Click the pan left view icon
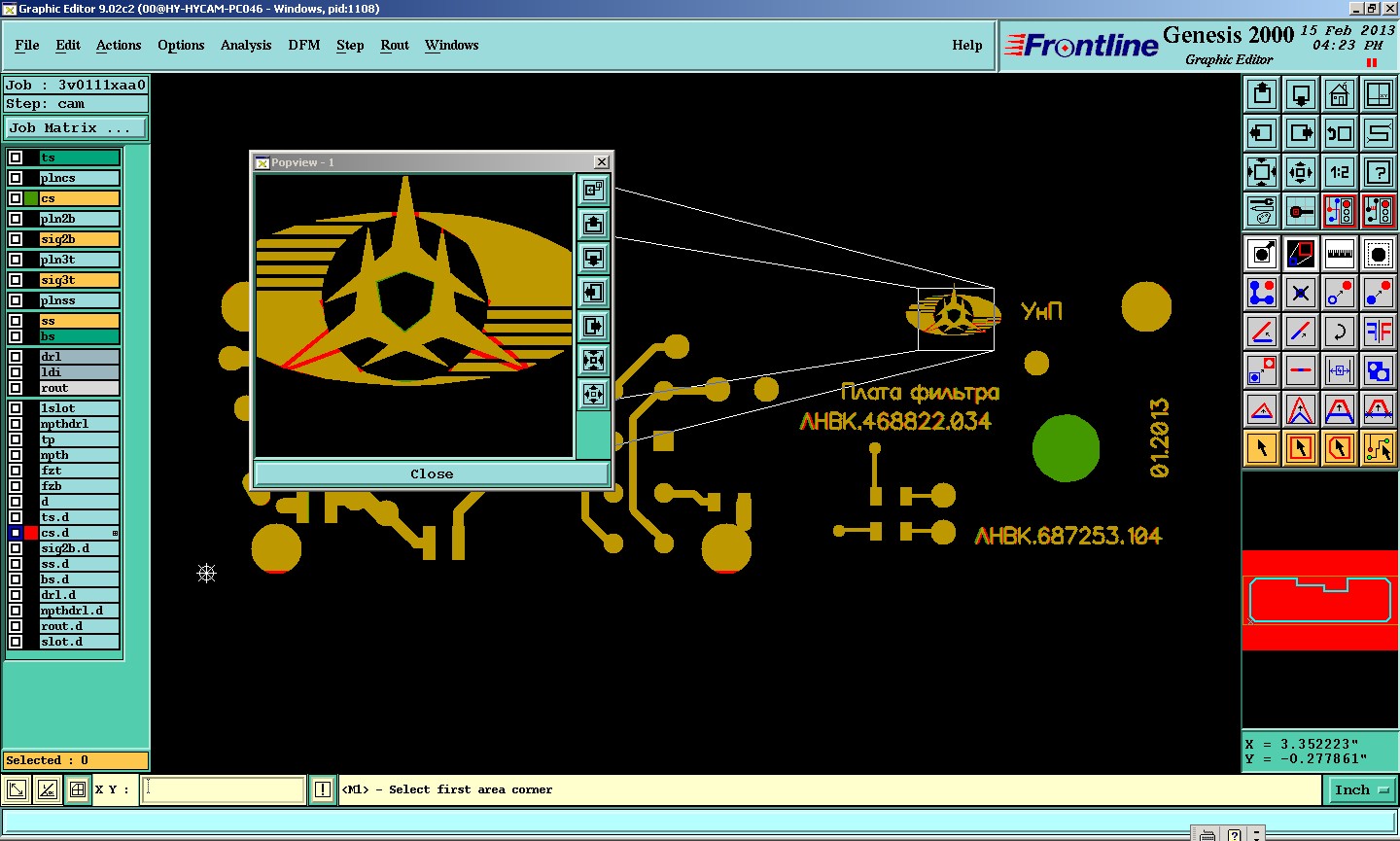This screenshot has height=841, width=1400. pyautogui.click(x=1262, y=133)
